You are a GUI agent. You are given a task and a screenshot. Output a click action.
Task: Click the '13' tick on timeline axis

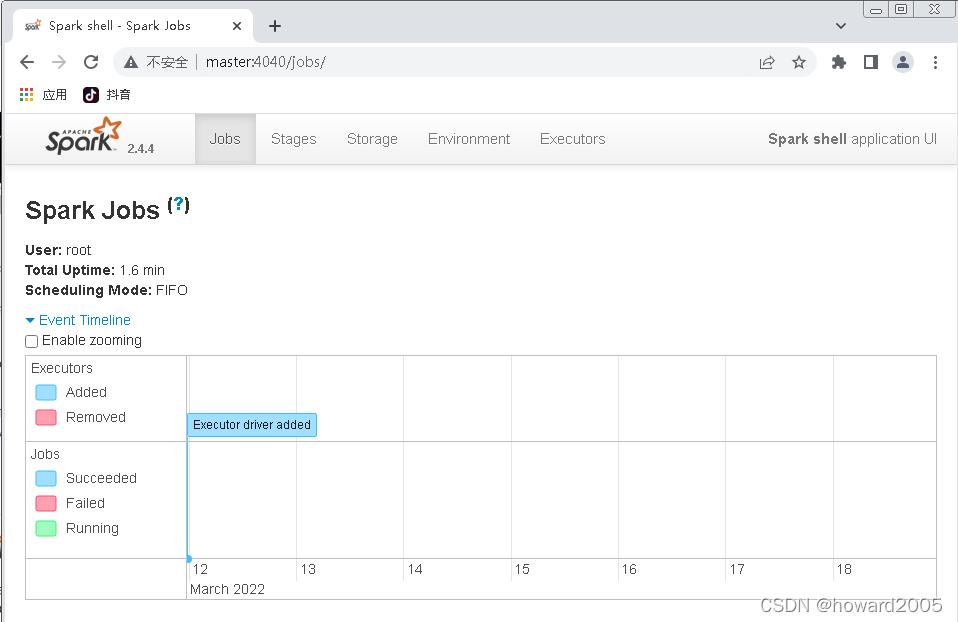tap(308, 569)
